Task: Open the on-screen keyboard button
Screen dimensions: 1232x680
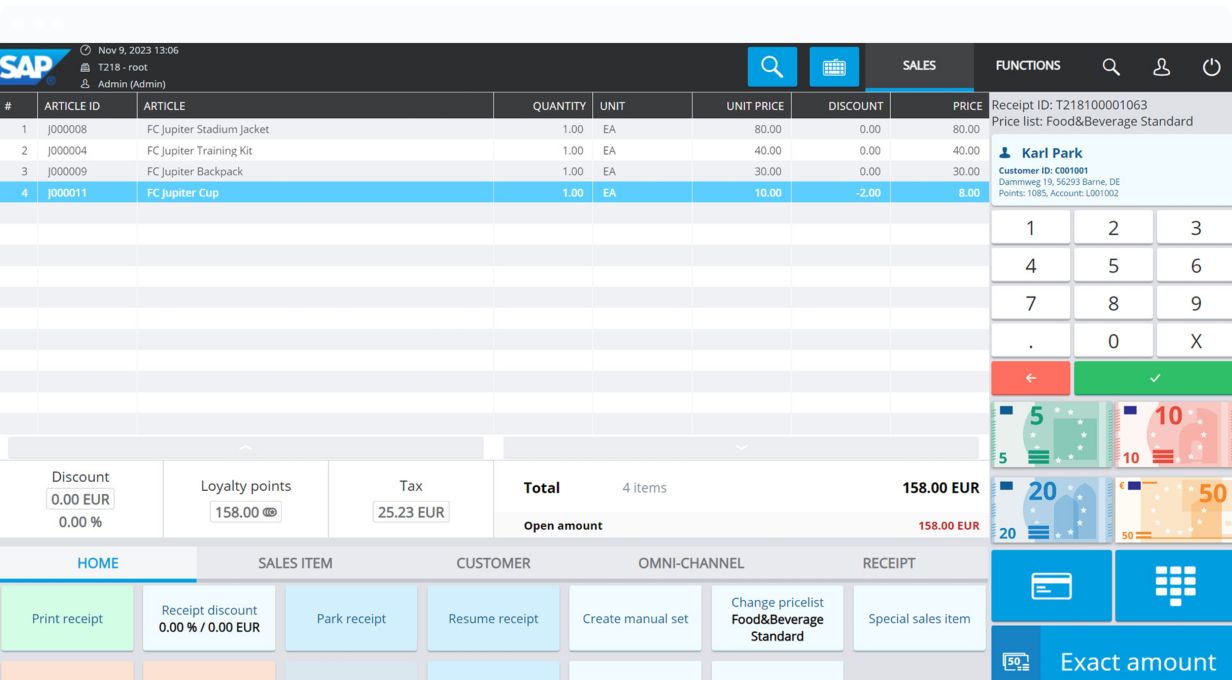Action: [x=834, y=67]
